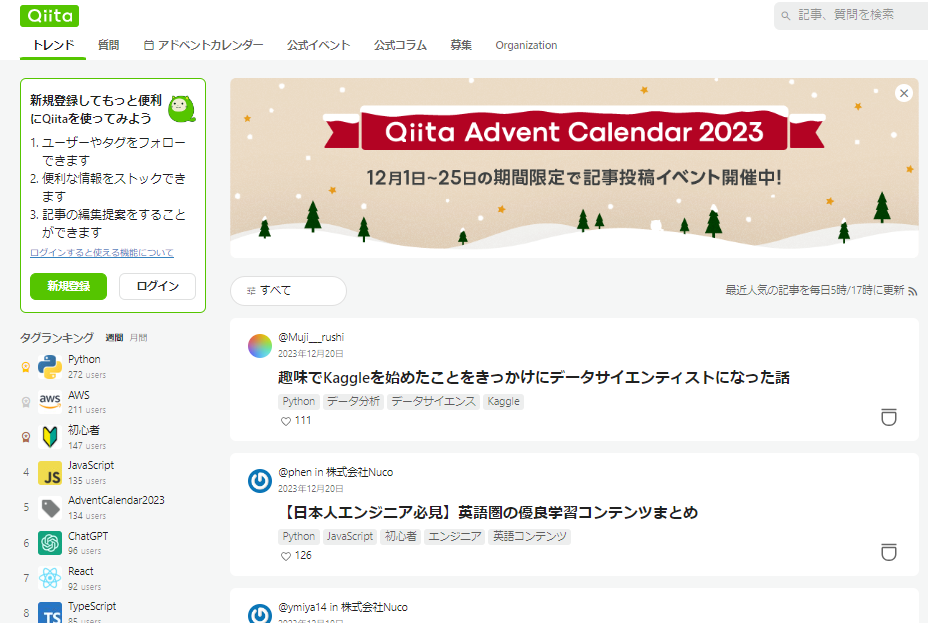Click the "2023年12月20日" date under @Muji__rushi
This screenshot has width=928, height=623.
pos(311,354)
